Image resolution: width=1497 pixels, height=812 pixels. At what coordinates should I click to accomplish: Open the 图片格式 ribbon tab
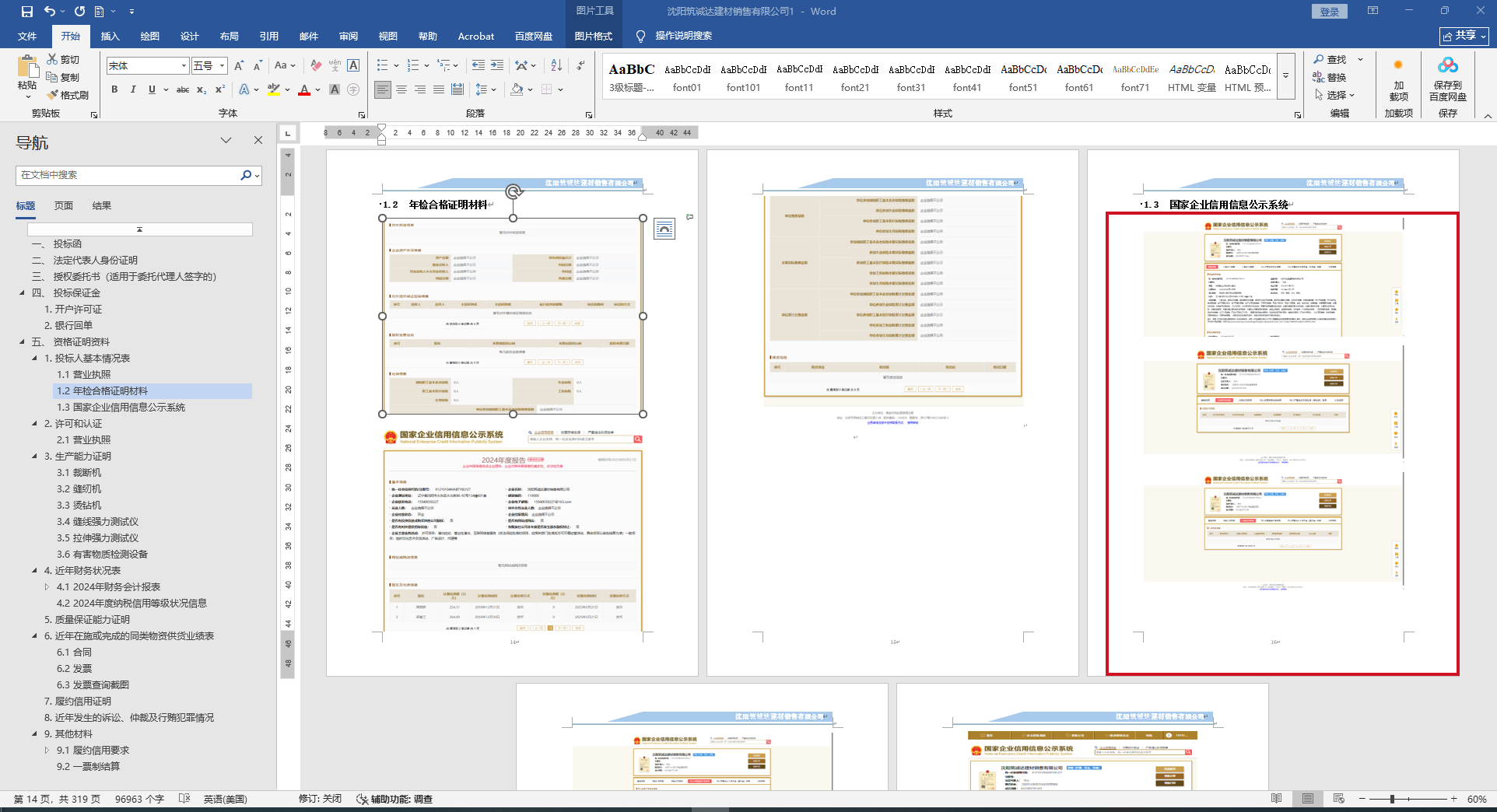click(594, 37)
